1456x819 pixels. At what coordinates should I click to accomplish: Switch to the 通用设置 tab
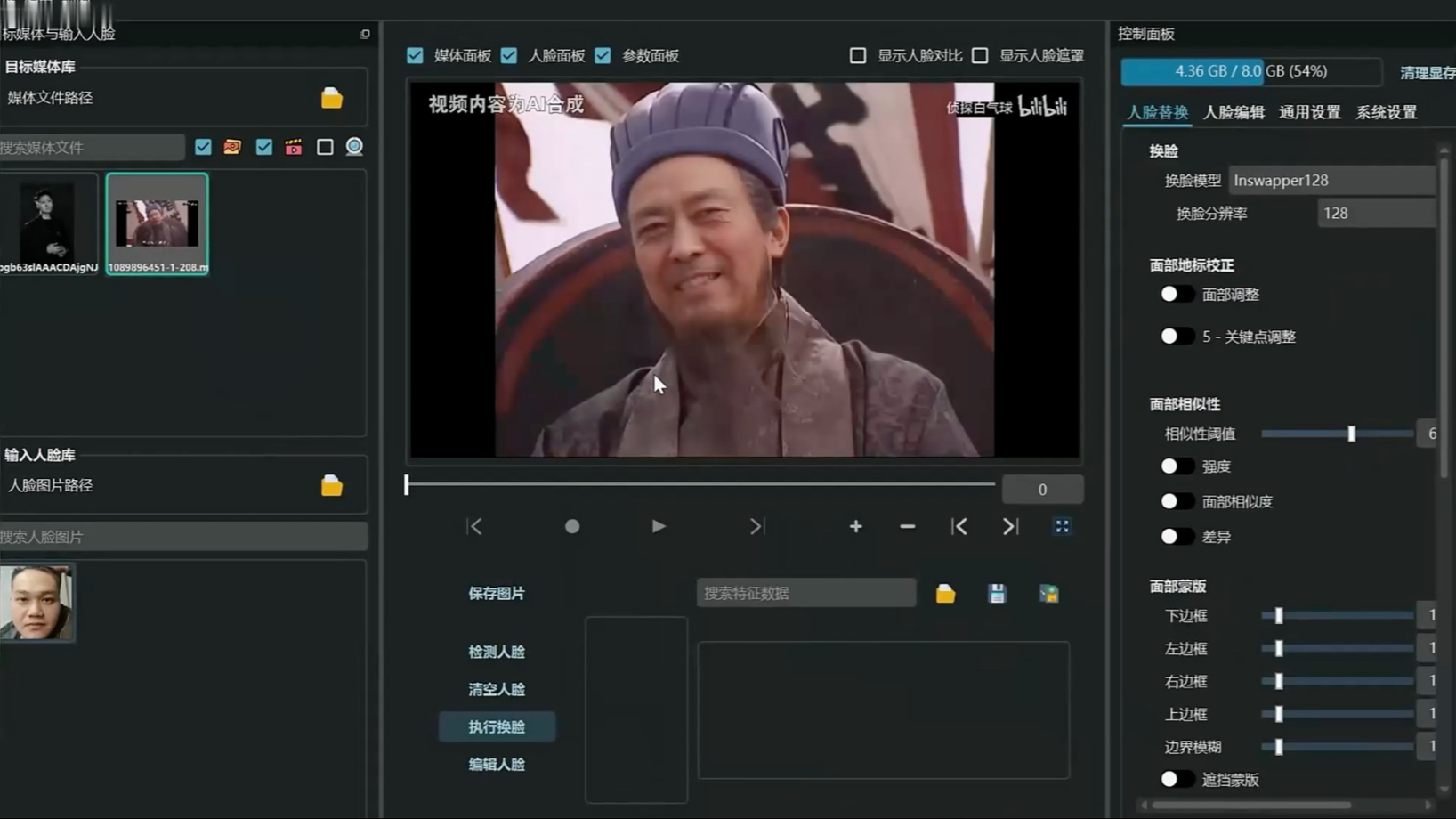click(x=1310, y=112)
